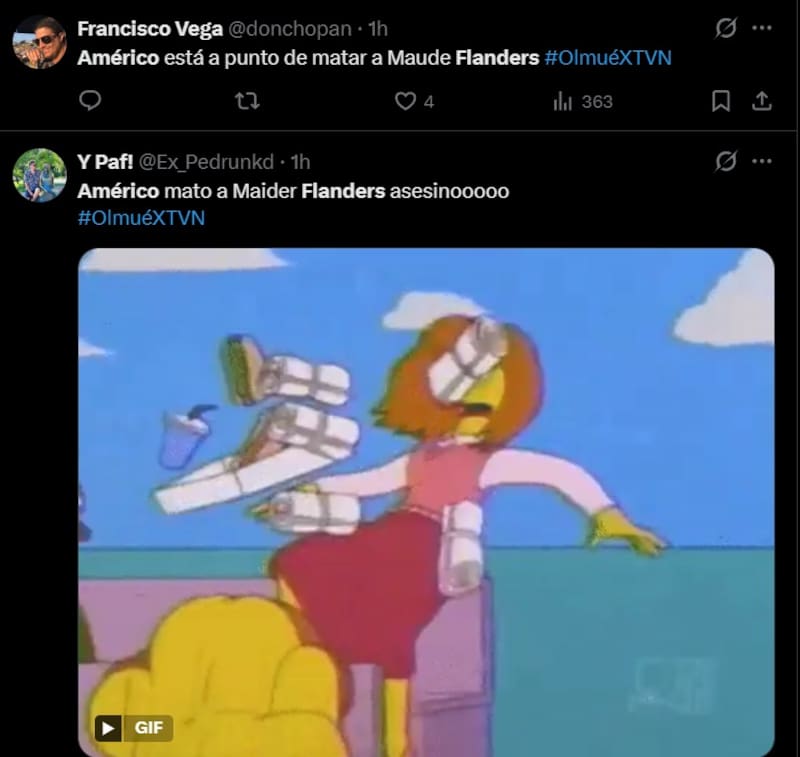Open #OlmuéXTVN hashtag in second tweet

point(141,218)
